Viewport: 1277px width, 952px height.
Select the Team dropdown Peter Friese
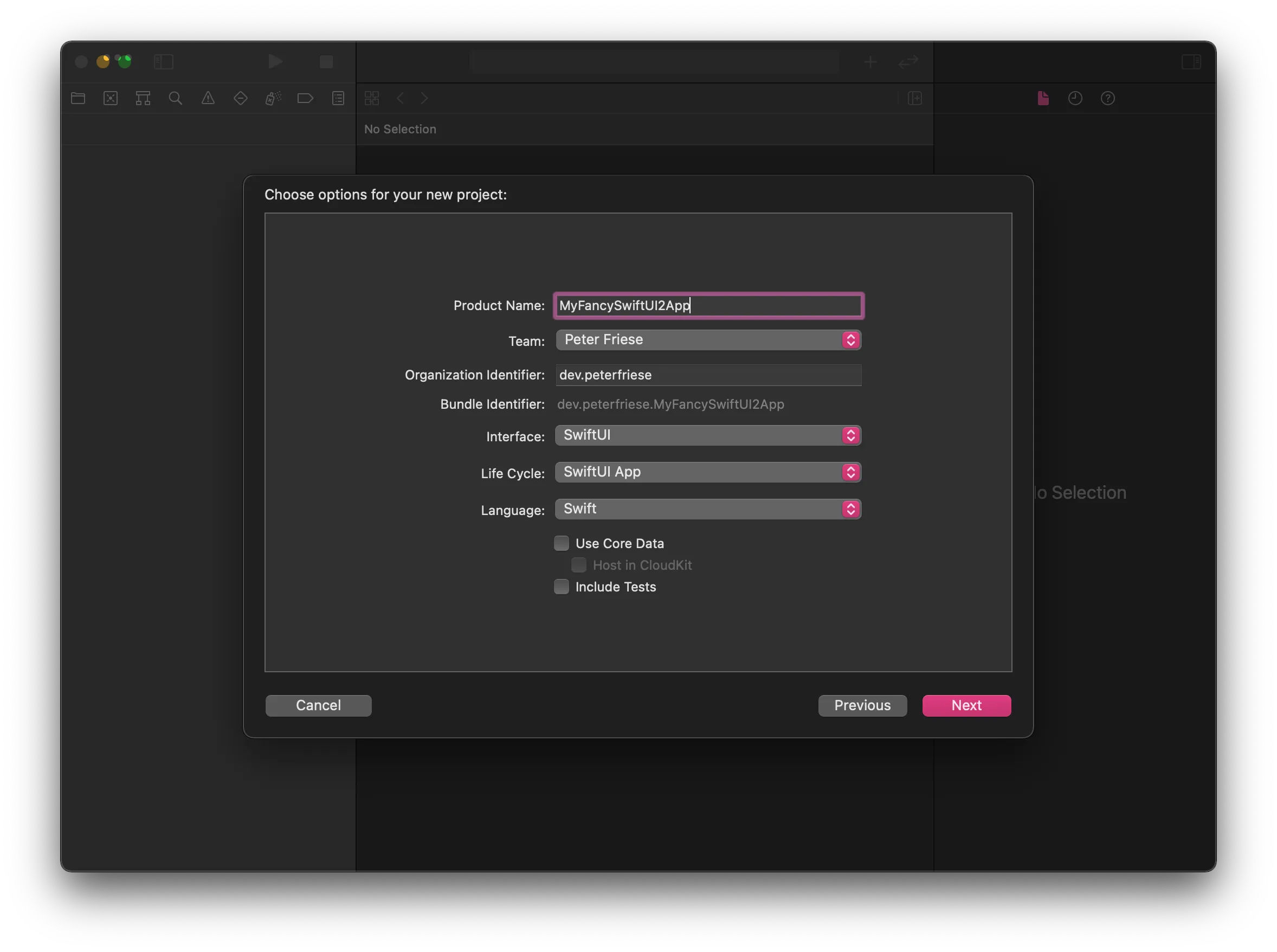707,339
